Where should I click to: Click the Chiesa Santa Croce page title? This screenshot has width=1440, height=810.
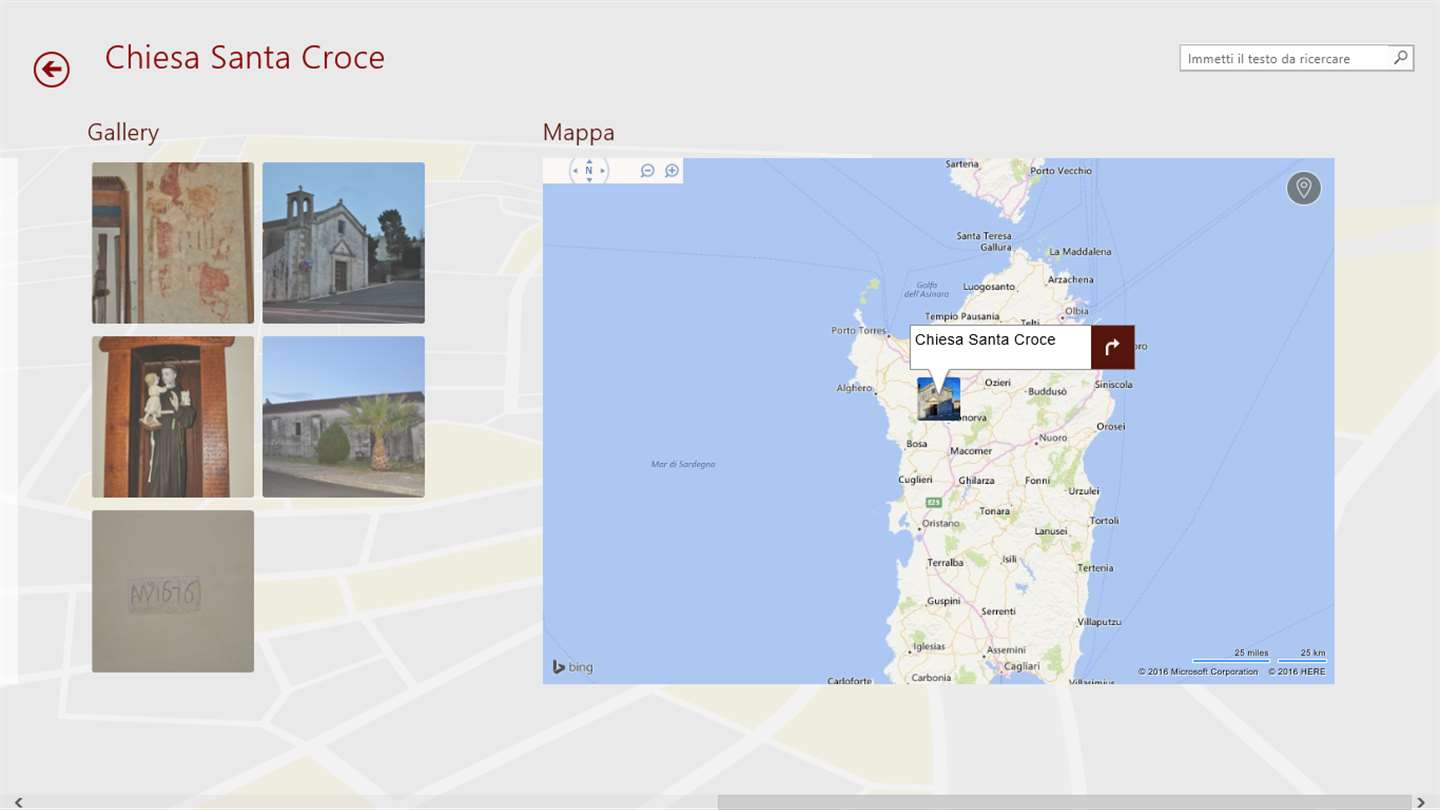click(x=245, y=57)
